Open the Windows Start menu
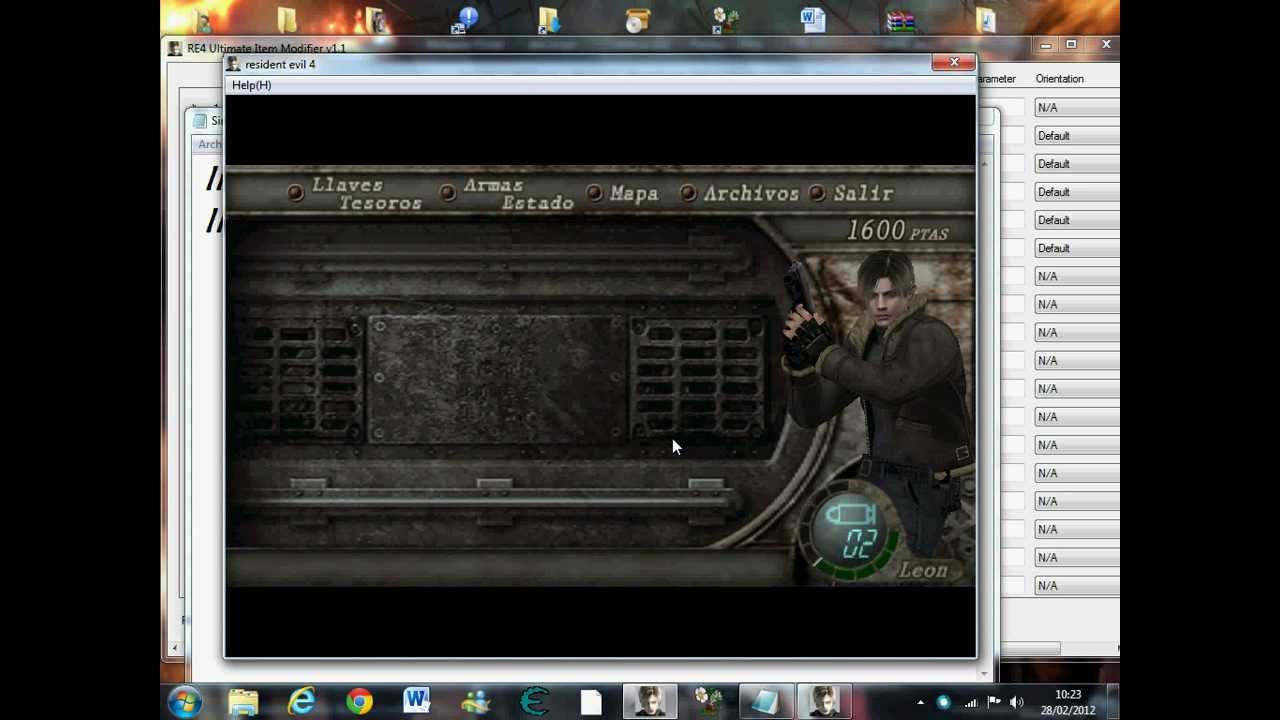 point(186,701)
